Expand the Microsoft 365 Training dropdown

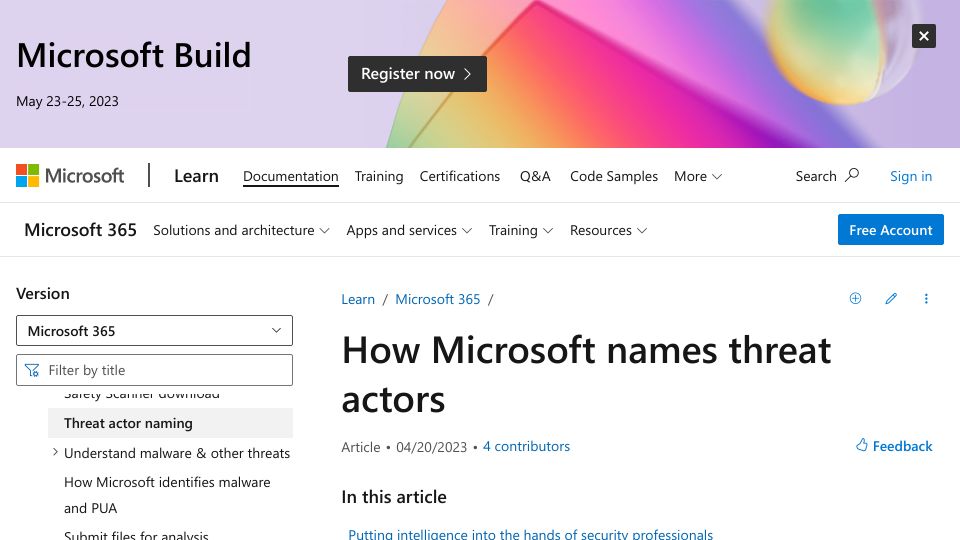(x=520, y=230)
